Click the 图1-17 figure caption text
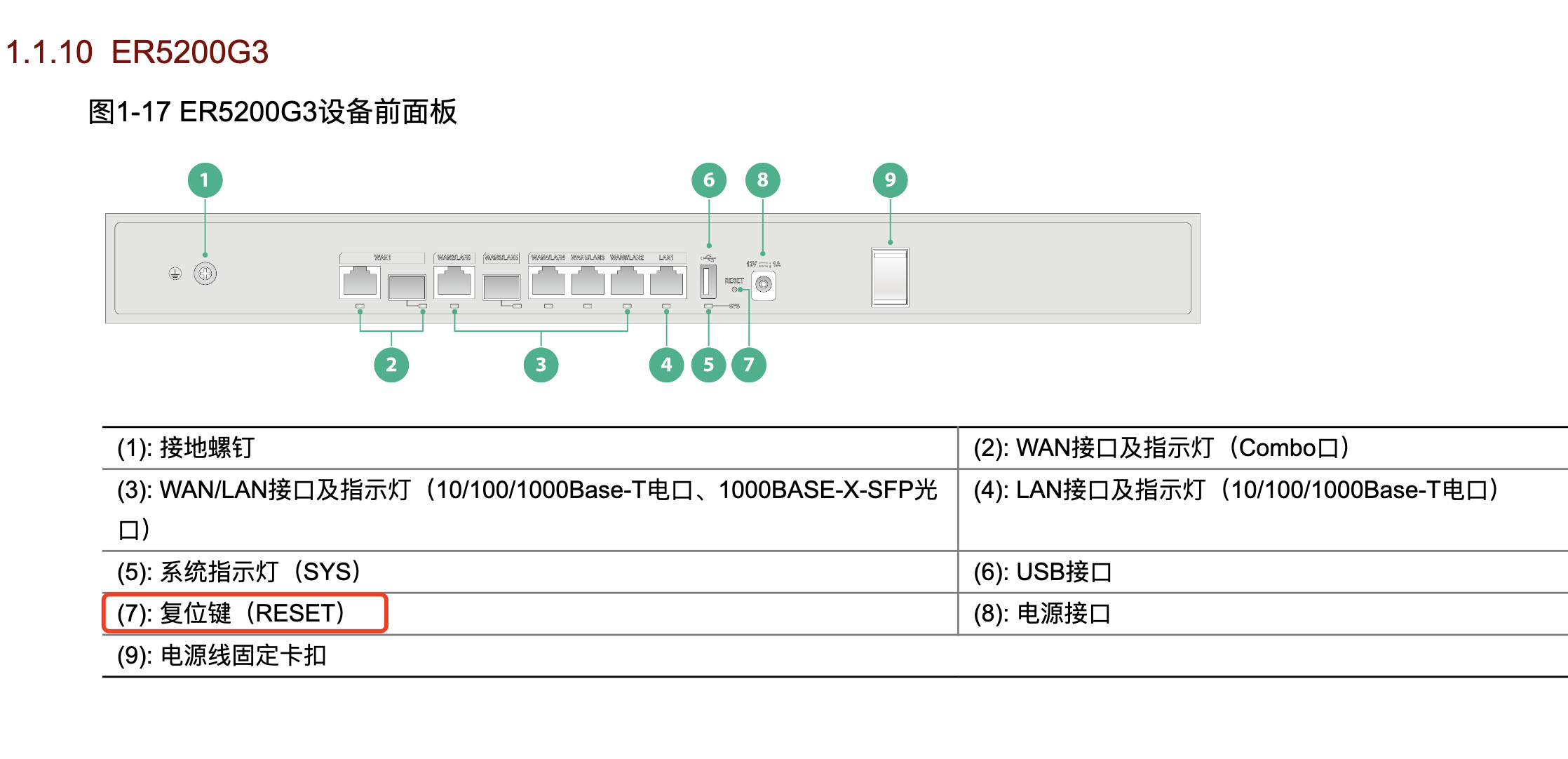Viewport: 1568px width, 759px height. point(272,112)
